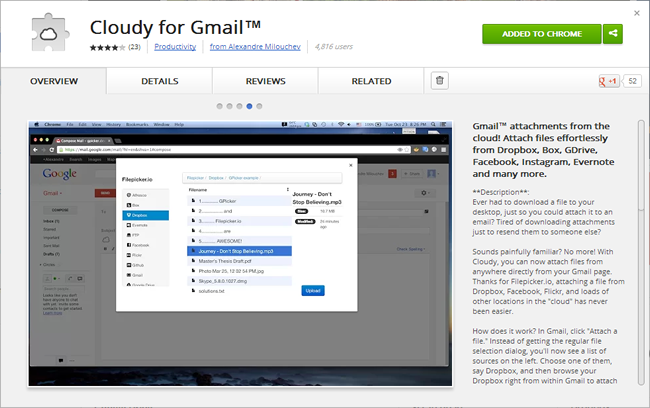This screenshot has width=650, height=408.
Task: Click the trash can remove icon
Action: click(440, 80)
